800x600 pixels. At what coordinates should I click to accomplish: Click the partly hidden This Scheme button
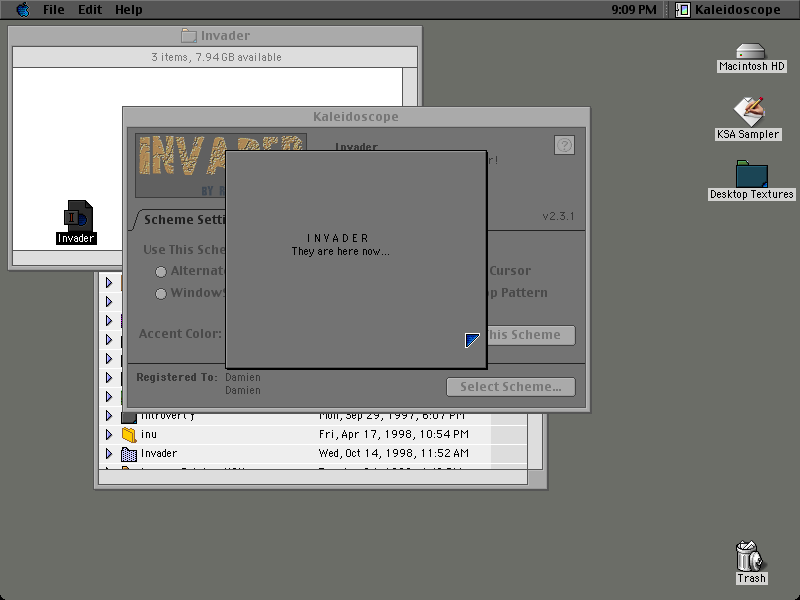click(531, 335)
